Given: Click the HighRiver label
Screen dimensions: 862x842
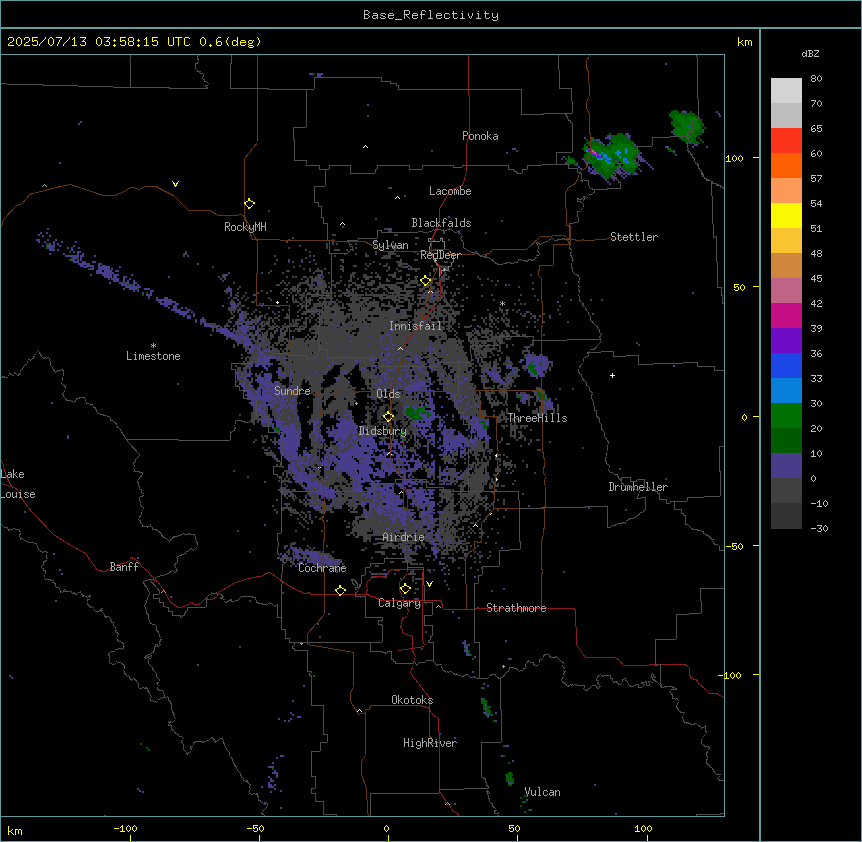Looking at the screenshot, I should (430, 743).
